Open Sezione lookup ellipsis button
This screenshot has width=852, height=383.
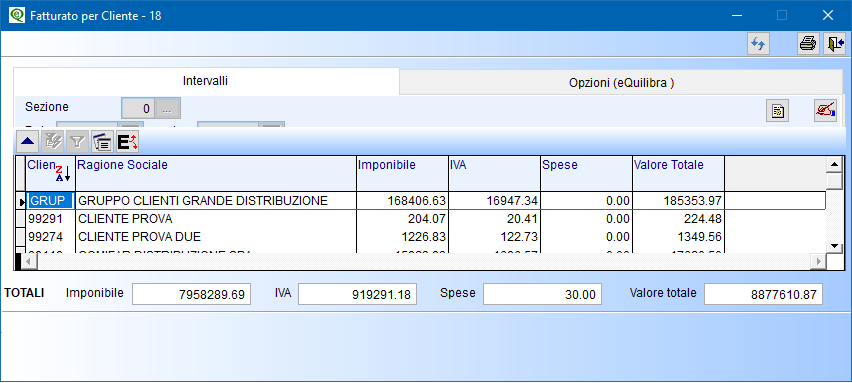point(168,109)
